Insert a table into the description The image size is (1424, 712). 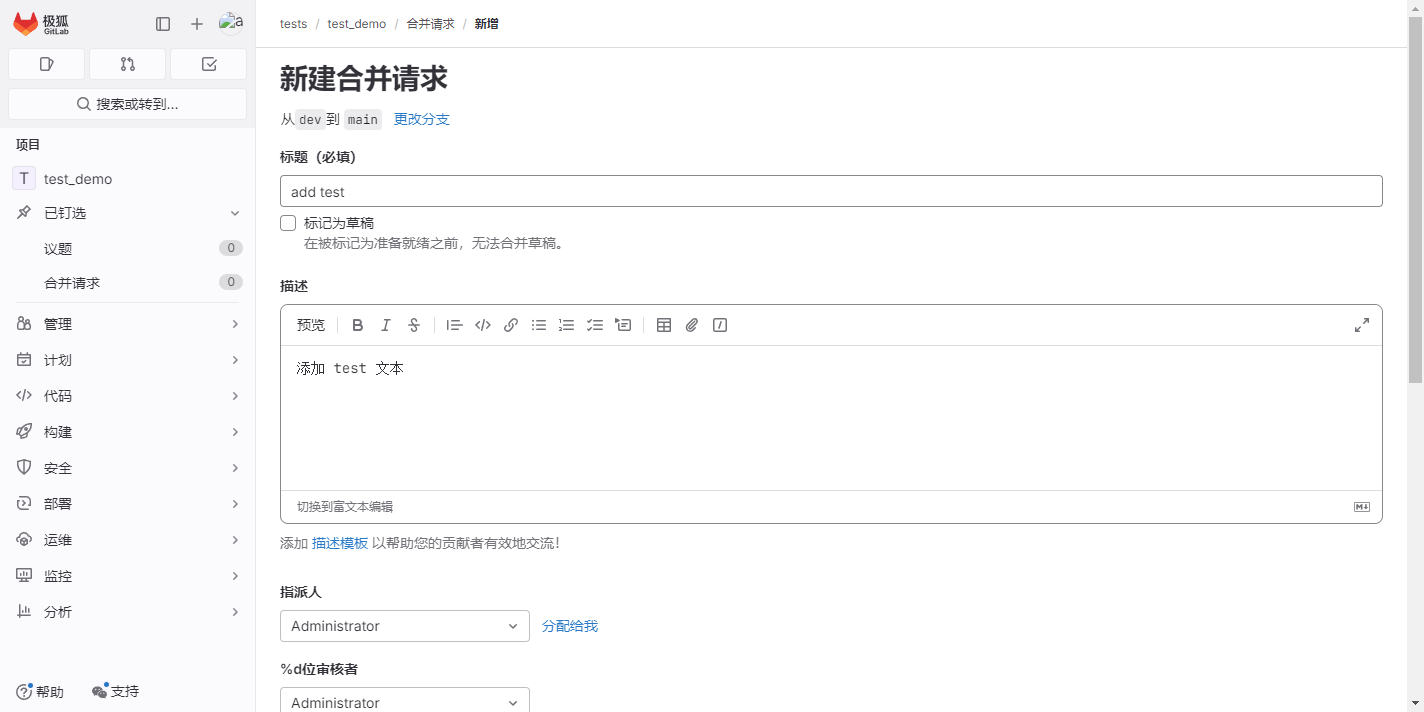[x=664, y=325]
